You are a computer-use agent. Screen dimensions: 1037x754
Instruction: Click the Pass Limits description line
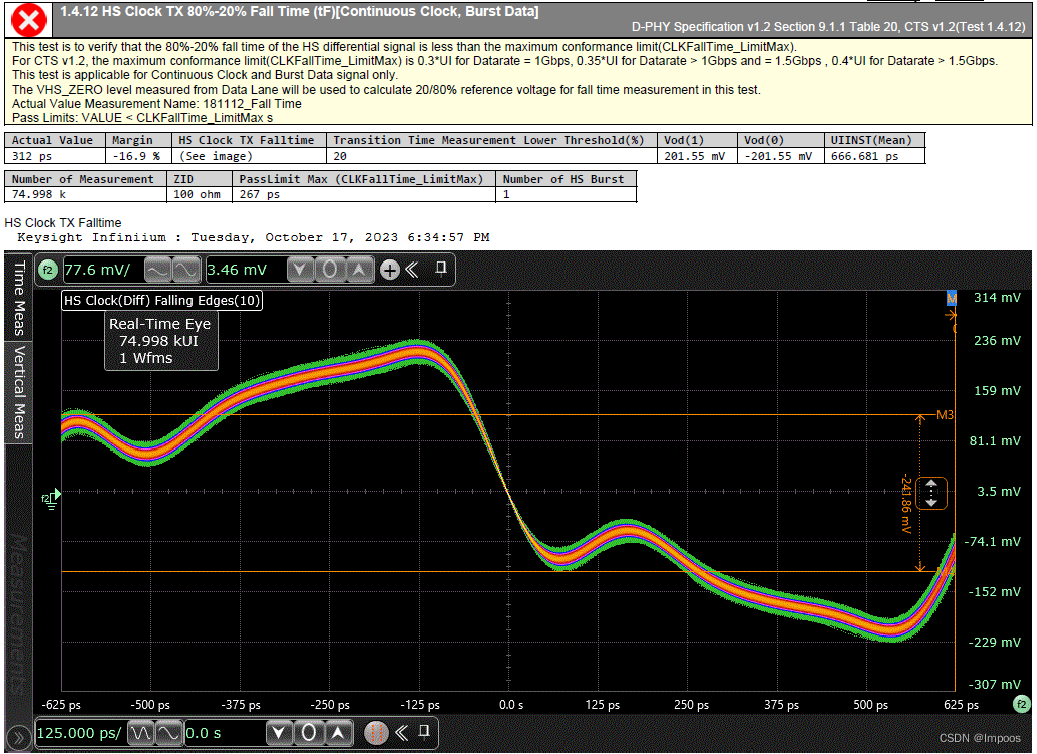tap(142, 118)
